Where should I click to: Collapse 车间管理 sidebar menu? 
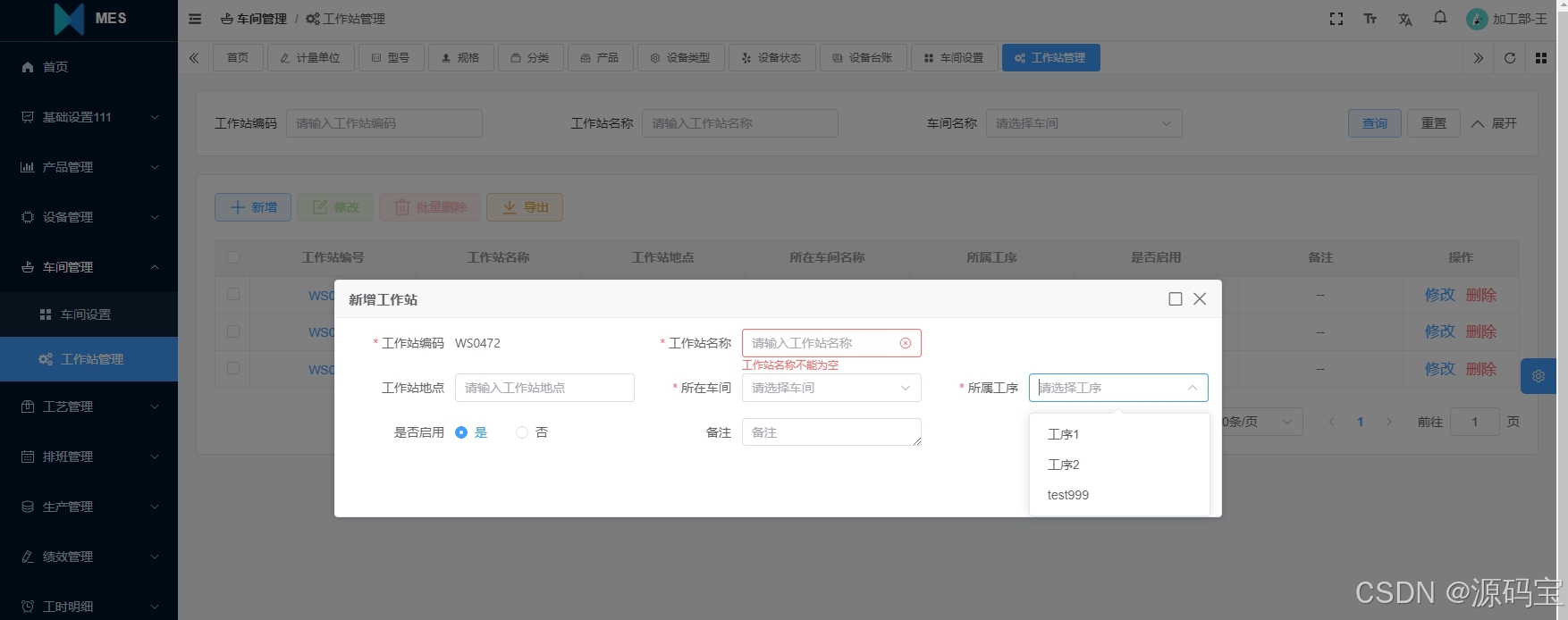tap(89, 267)
